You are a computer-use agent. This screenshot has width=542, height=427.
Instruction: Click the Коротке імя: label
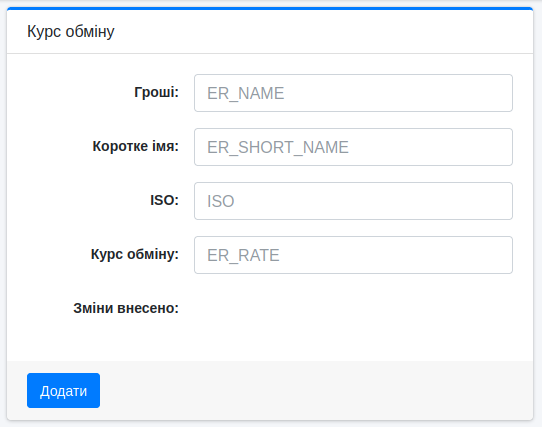coord(136,146)
